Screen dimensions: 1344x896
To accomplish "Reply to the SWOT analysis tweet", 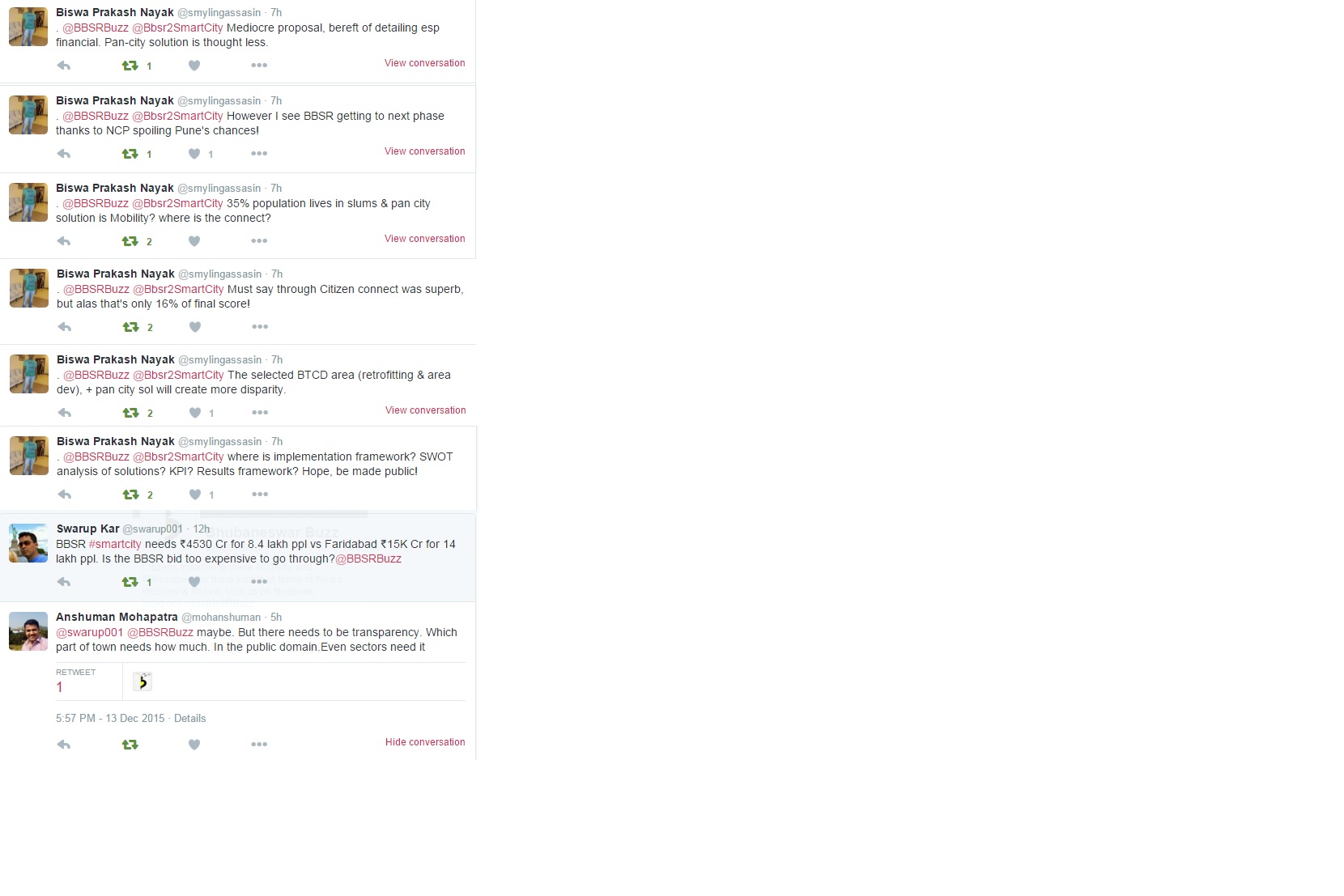I will pos(65,495).
